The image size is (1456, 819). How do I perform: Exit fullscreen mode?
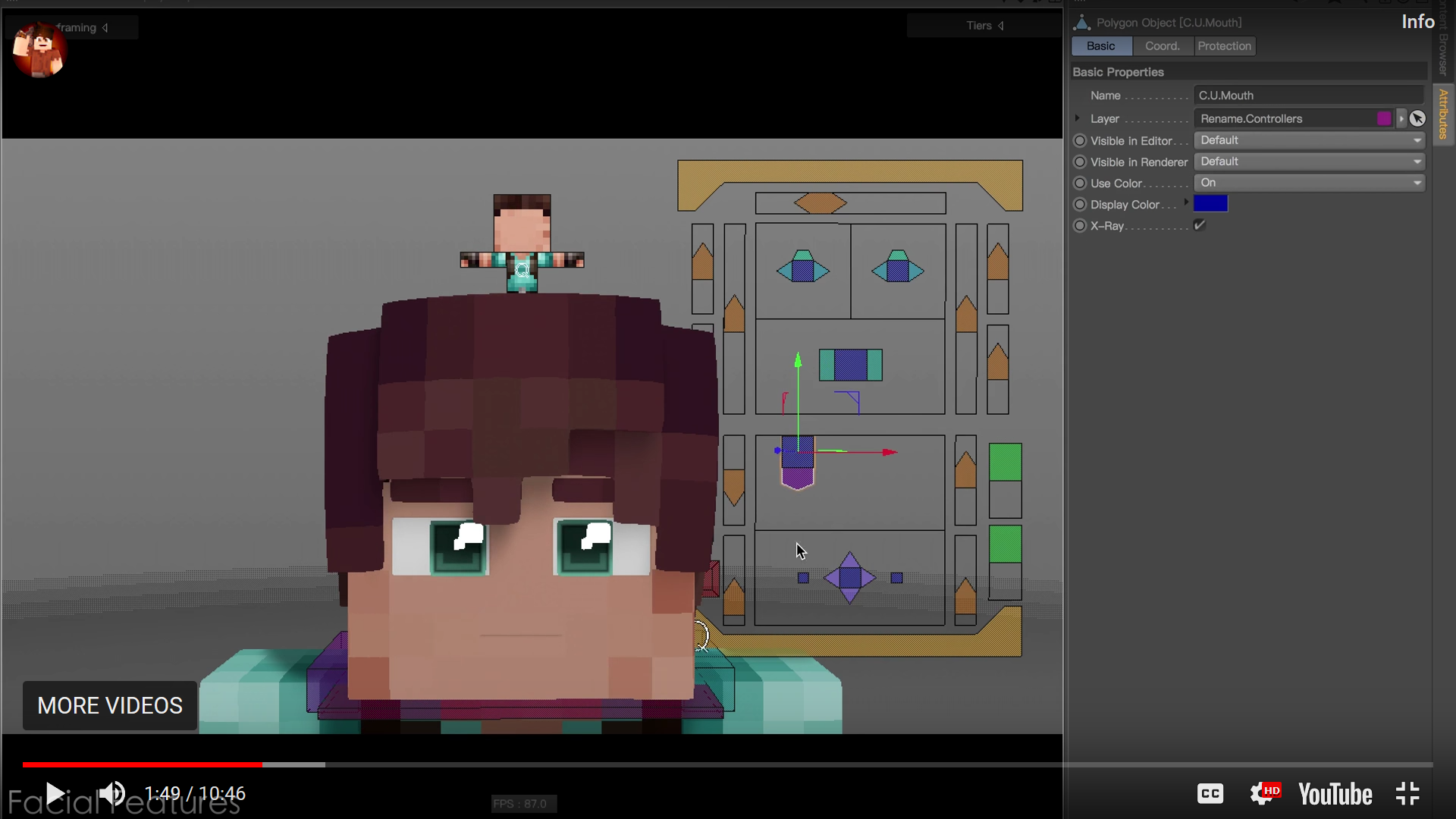pyautogui.click(x=1407, y=794)
